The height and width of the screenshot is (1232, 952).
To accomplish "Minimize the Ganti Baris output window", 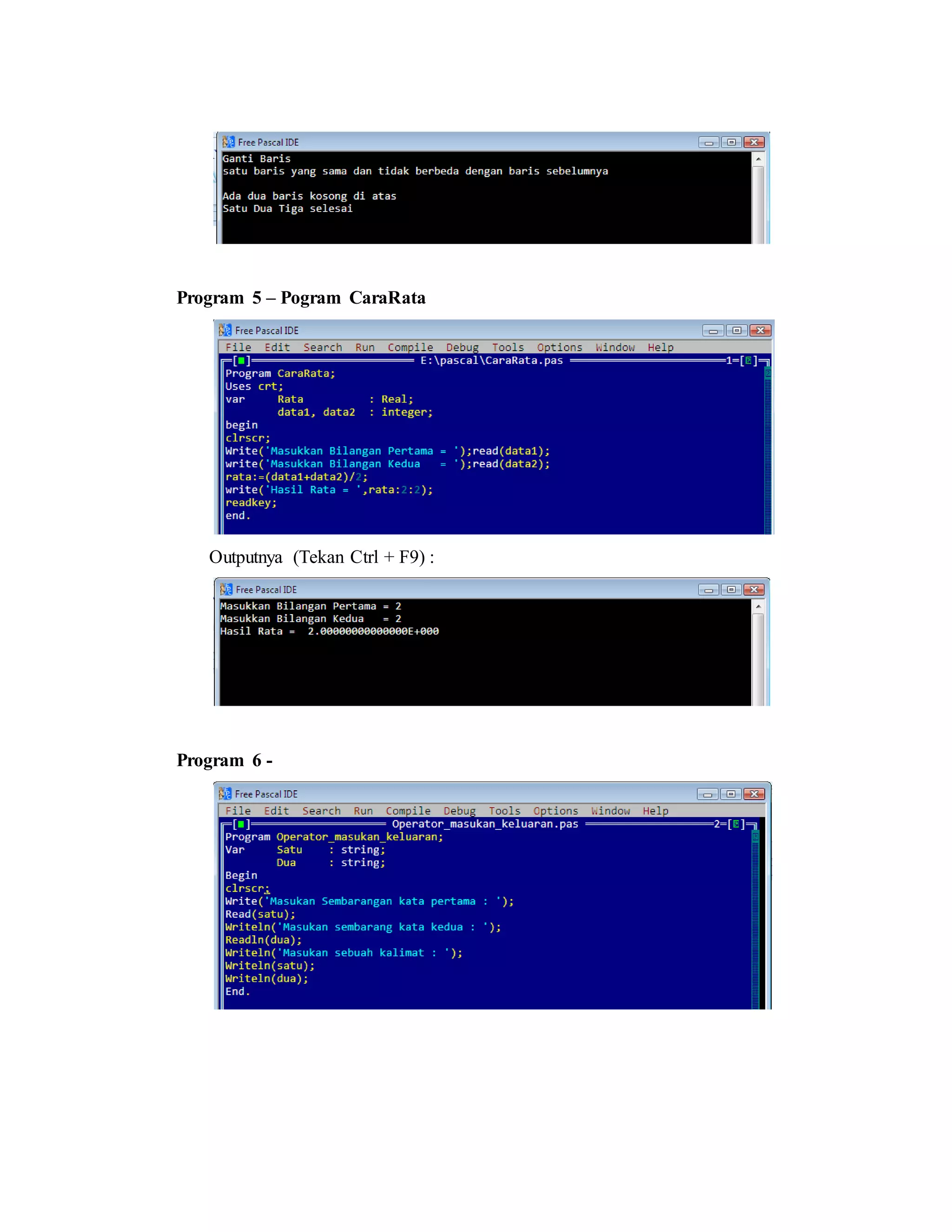I will [x=708, y=142].
